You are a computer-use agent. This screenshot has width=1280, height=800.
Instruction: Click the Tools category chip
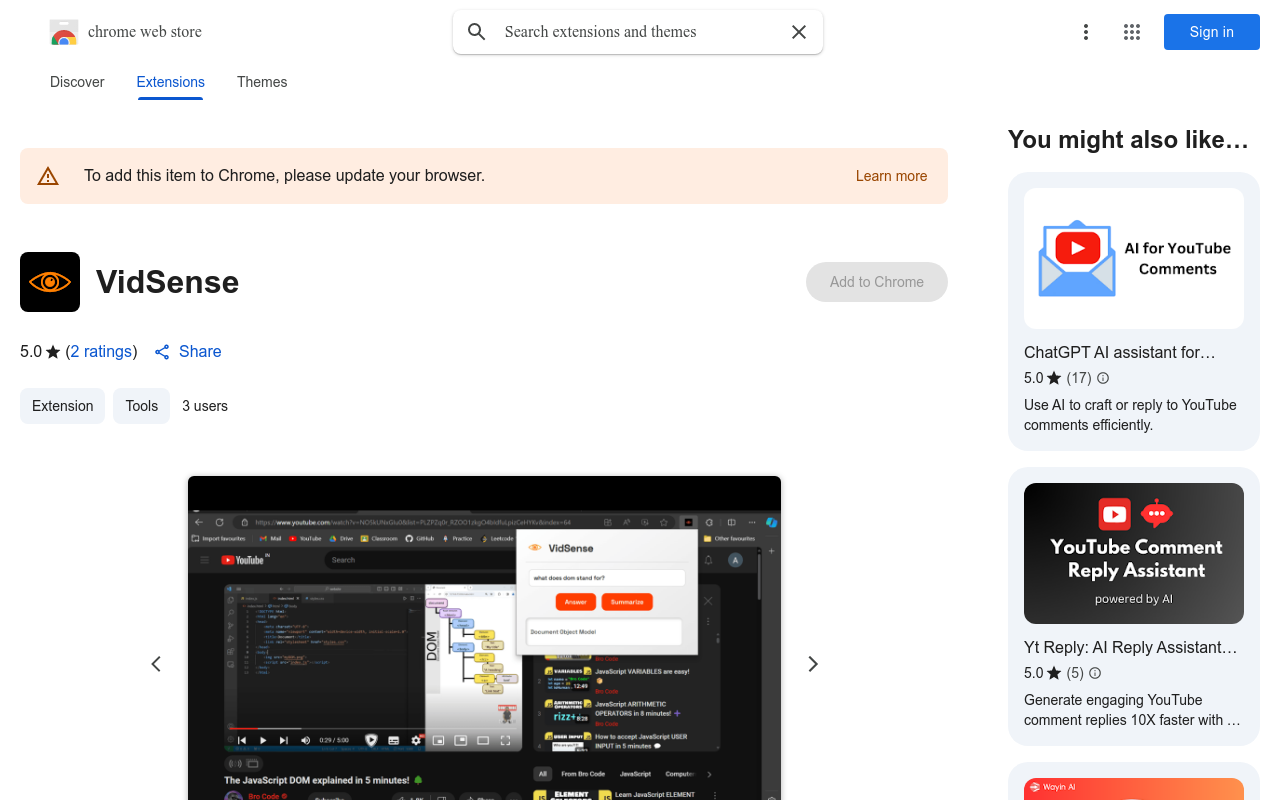[x=142, y=406]
